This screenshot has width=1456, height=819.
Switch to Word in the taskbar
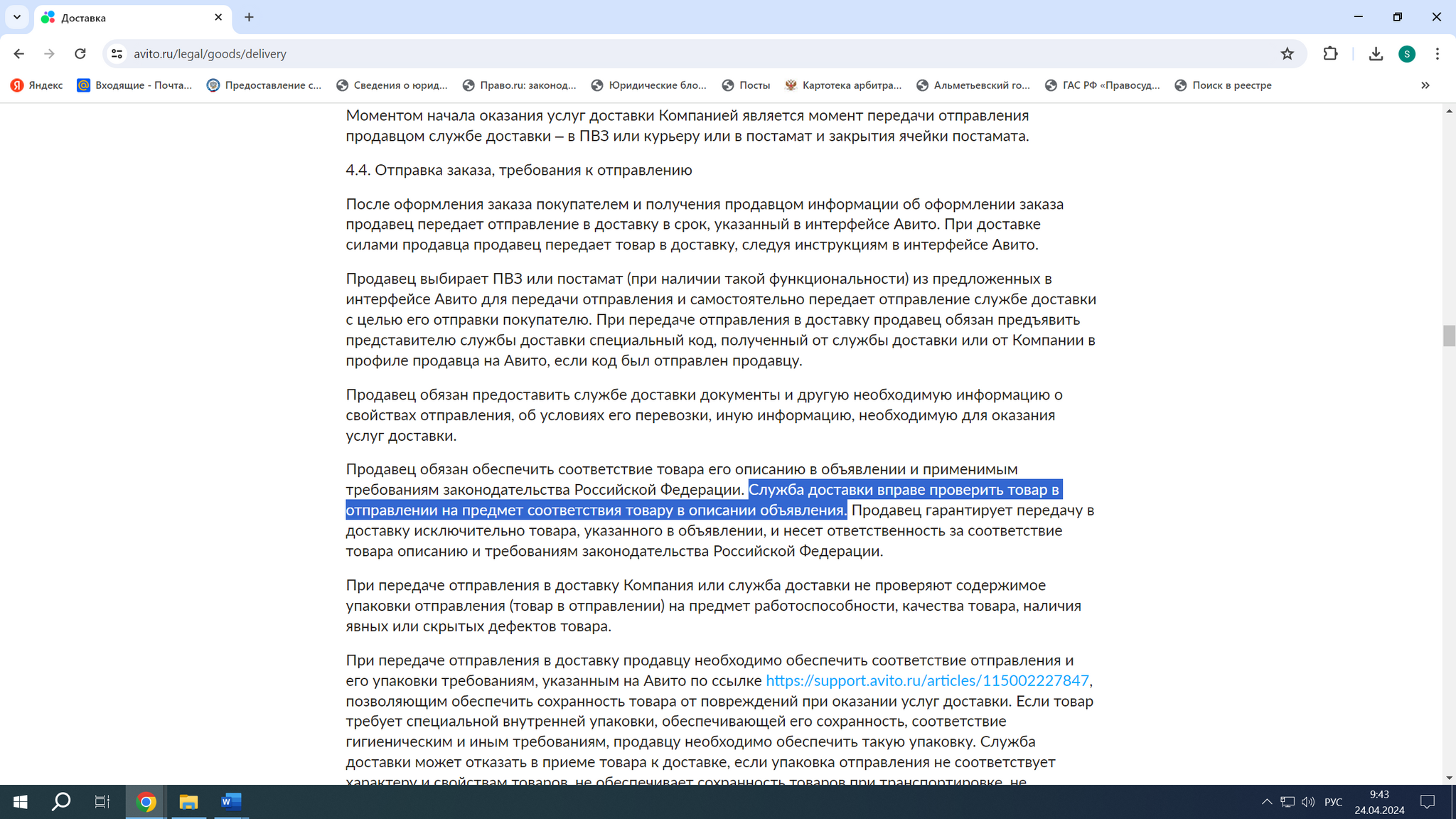231,802
